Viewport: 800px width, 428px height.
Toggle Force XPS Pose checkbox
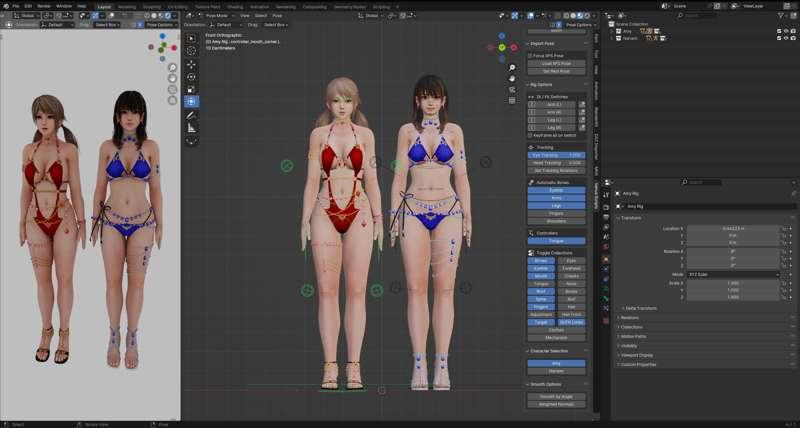pyautogui.click(x=530, y=56)
